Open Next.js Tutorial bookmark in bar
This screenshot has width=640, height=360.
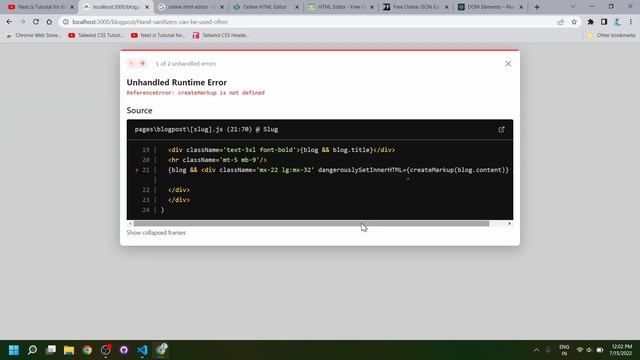point(158,36)
